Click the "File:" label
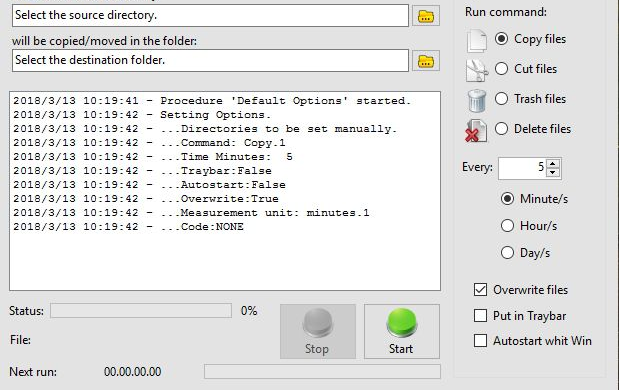The height and width of the screenshot is (392, 619). 20,340
